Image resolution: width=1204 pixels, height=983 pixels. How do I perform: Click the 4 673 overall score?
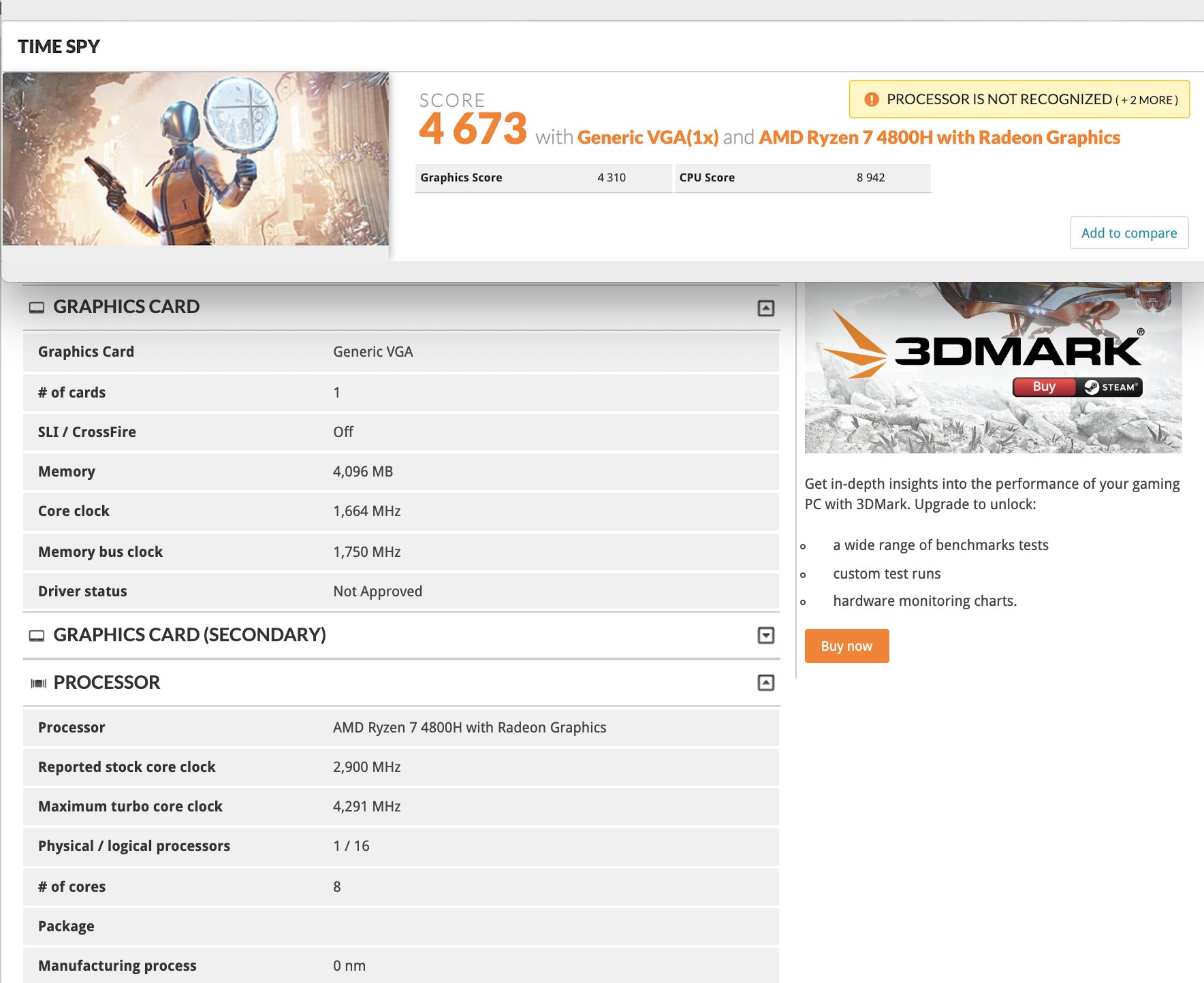tap(473, 129)
